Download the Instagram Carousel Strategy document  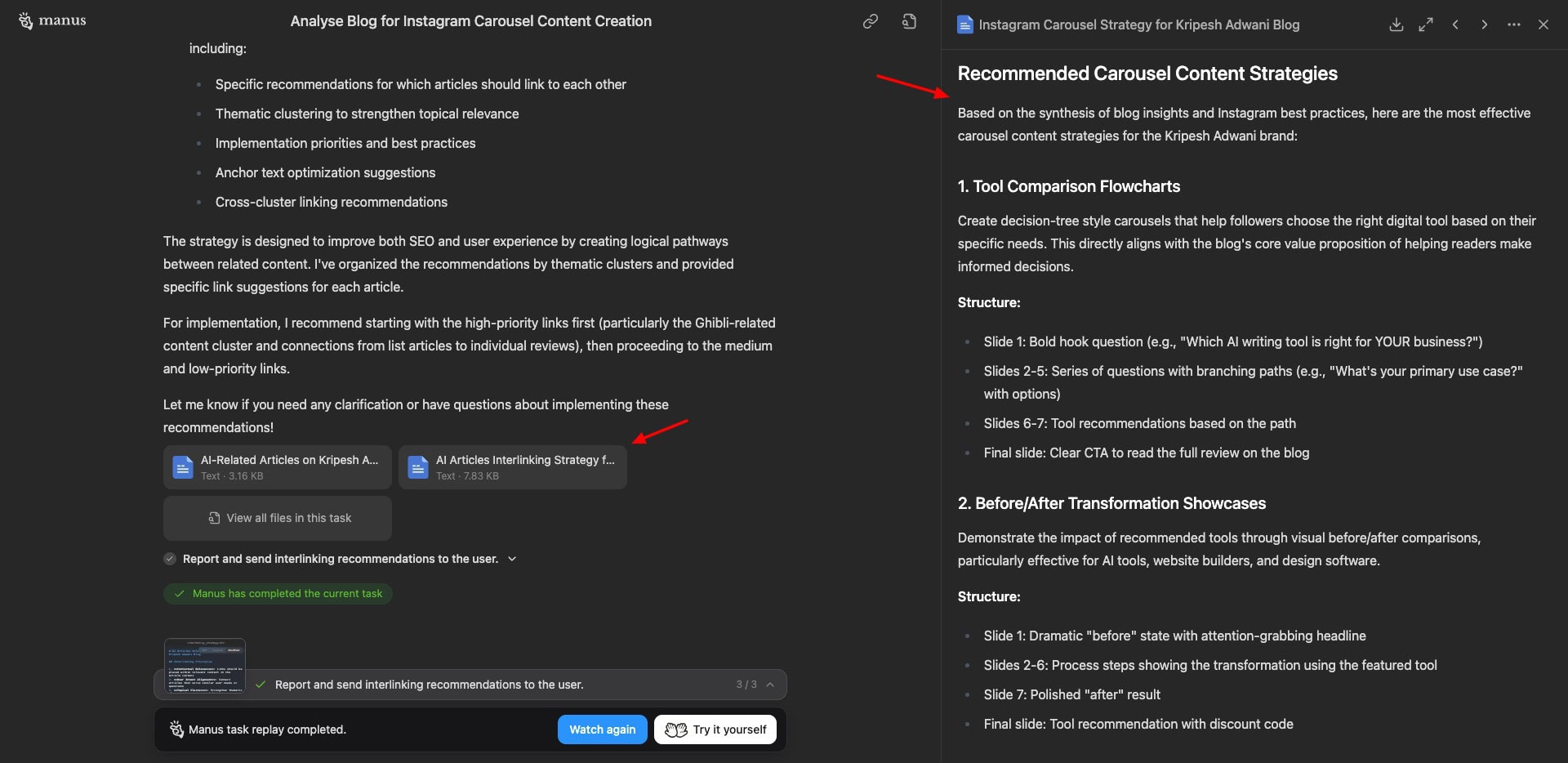(1396, 25)
